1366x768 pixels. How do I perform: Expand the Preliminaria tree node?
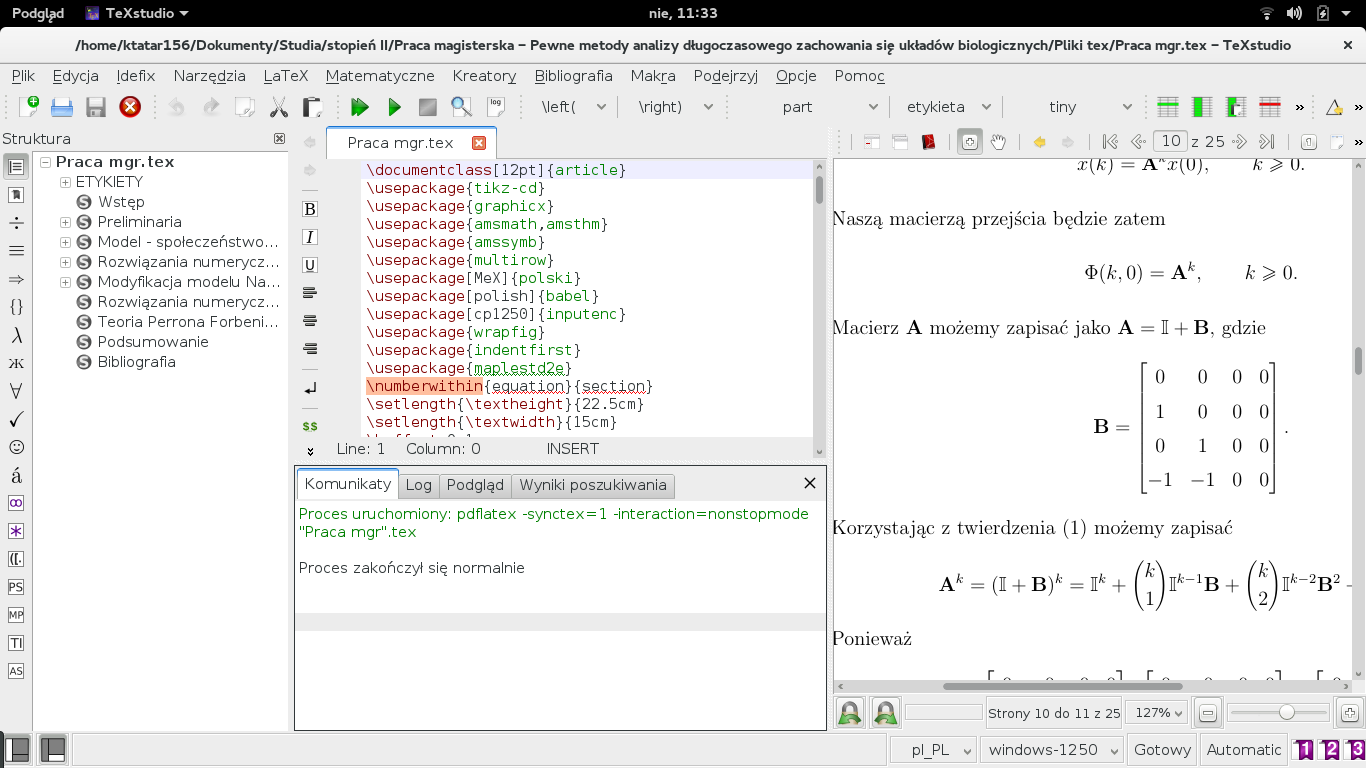[x=65, y=222]
